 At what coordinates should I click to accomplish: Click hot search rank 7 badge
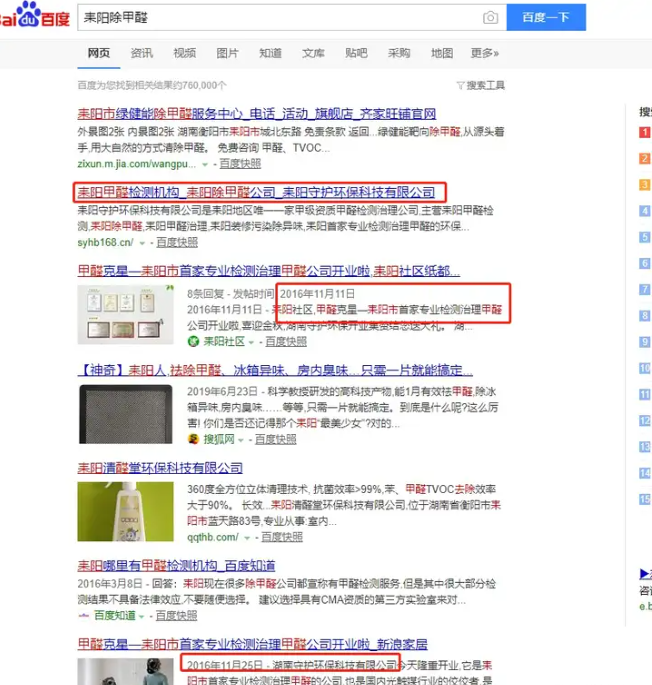click(645, 289)
